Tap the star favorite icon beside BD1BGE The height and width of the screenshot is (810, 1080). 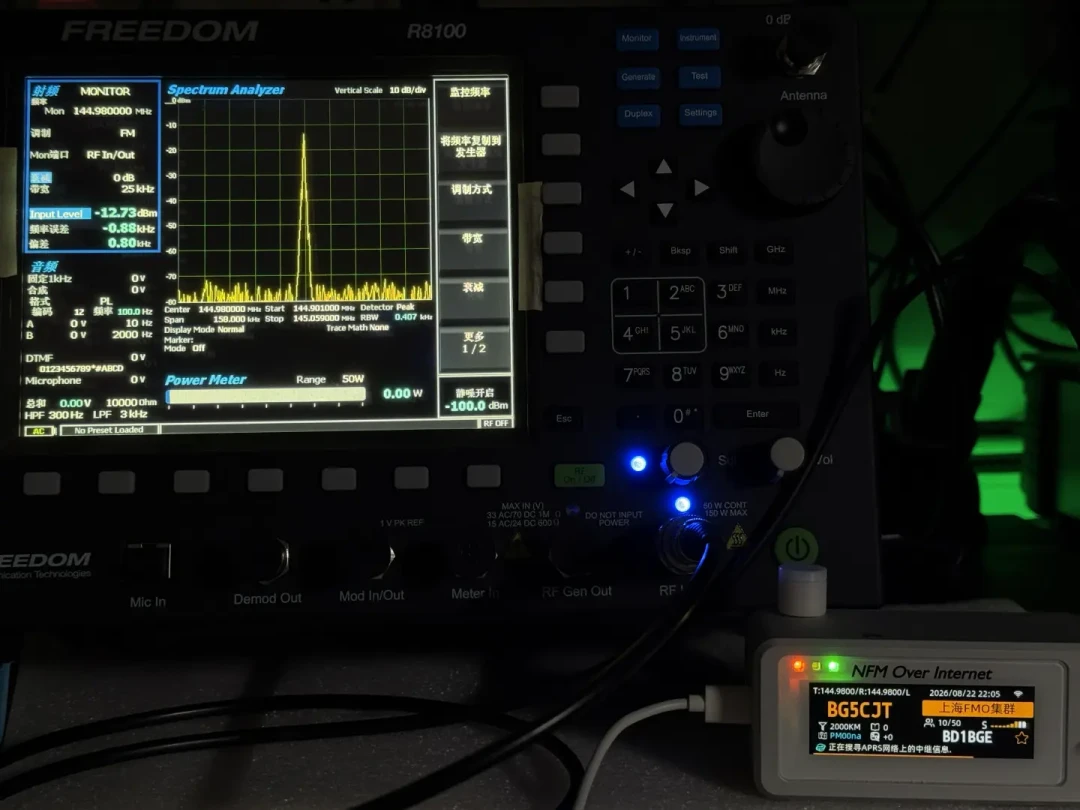coord(1021,738)
